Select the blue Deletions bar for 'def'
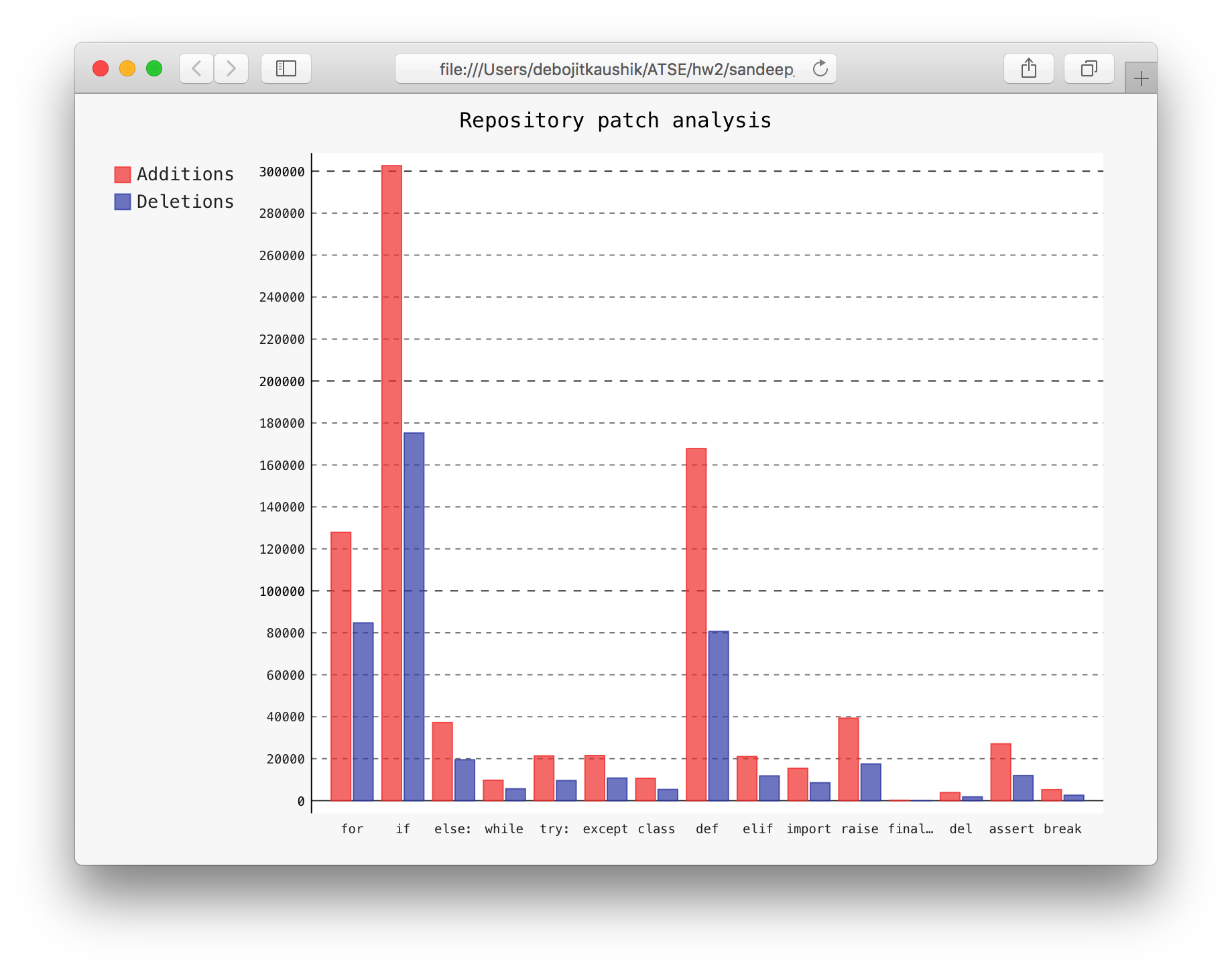This screenshot has width=1232, height=972. coord(719,716)
